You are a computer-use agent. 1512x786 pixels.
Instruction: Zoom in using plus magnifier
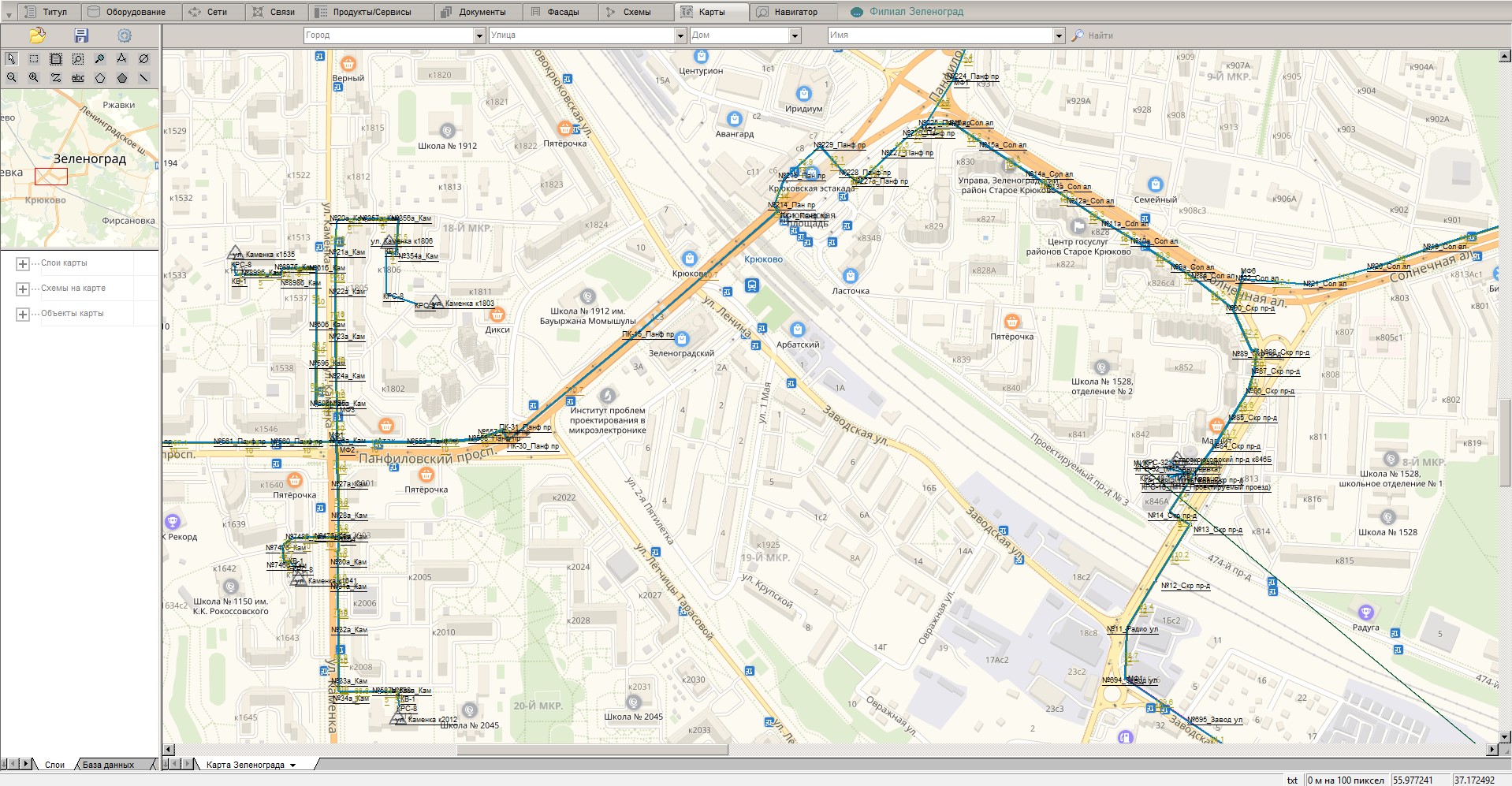coord(33,78)
